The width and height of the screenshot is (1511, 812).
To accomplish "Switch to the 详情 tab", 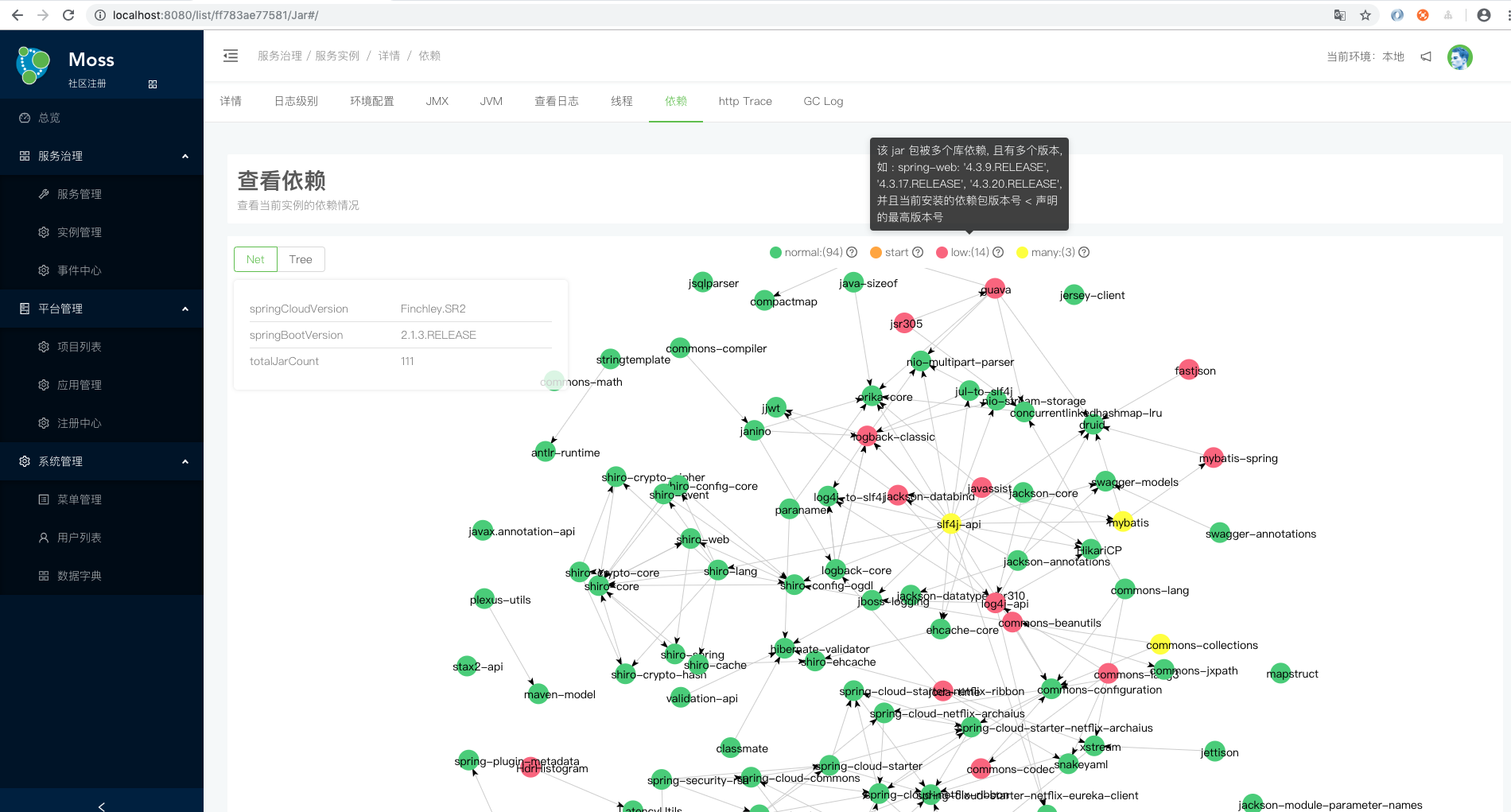I will click(x=231, y=101).
